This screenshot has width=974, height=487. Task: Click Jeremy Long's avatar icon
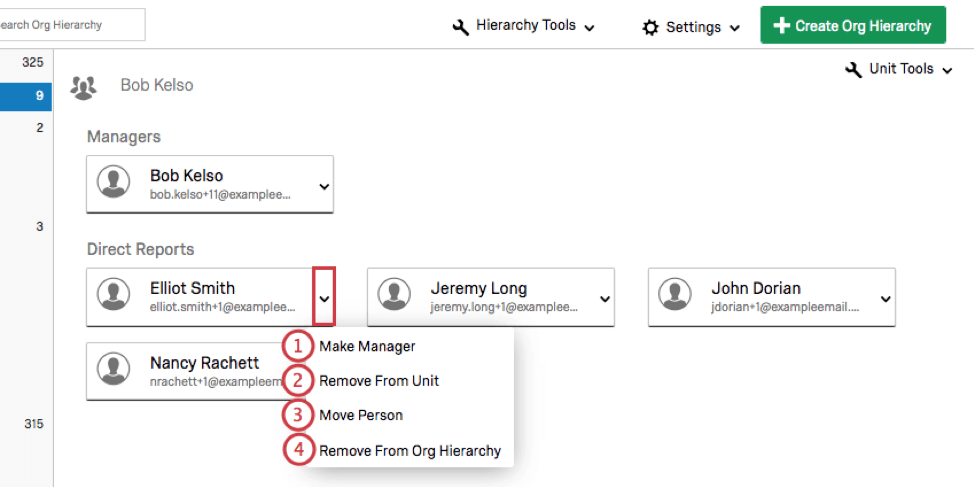click(394, 296)
